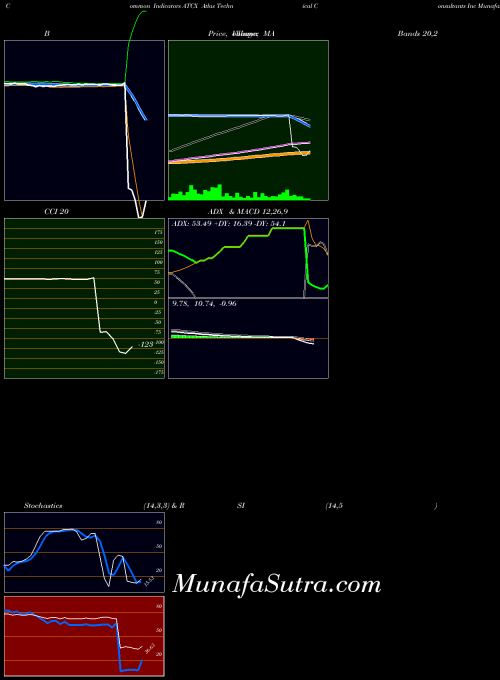Viewport: 500px width, 680px height.
Task: Click the green volume bars in price chart
Action: click(239, 193)
